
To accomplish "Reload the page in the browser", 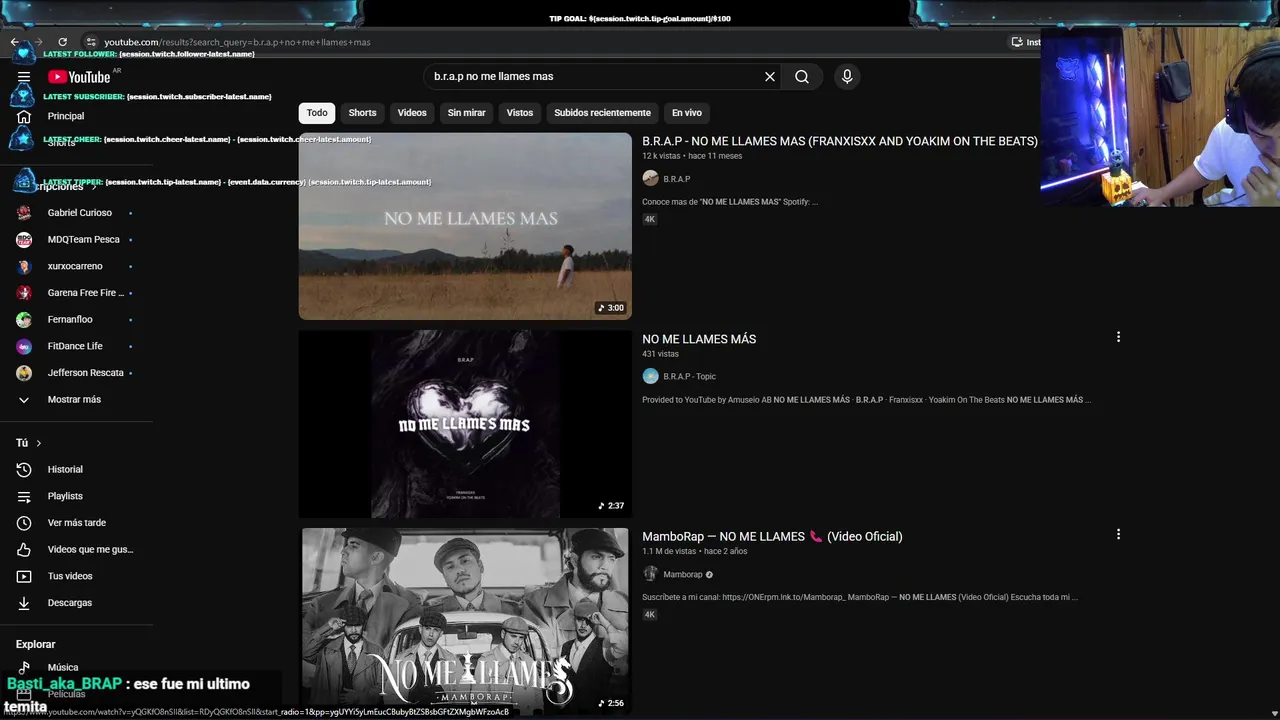I will [x=62, y=42].
